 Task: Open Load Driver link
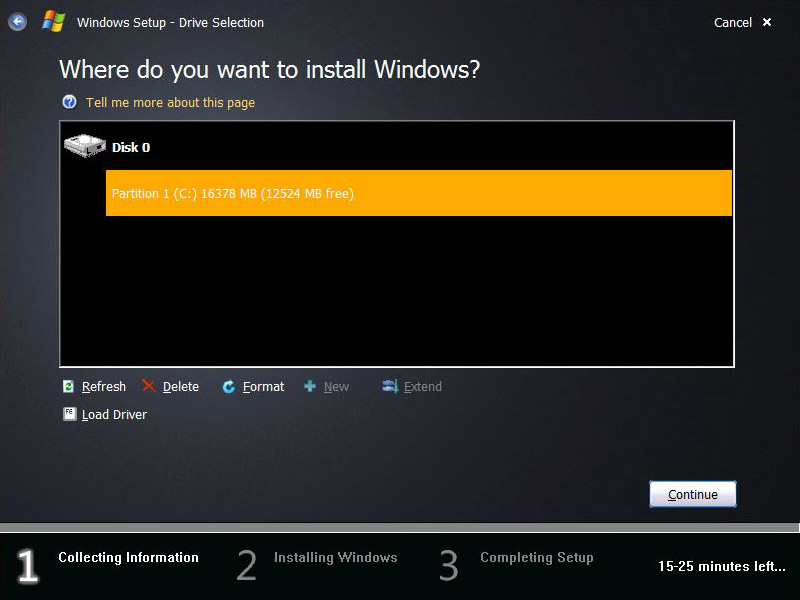click(x=114, y=415)
